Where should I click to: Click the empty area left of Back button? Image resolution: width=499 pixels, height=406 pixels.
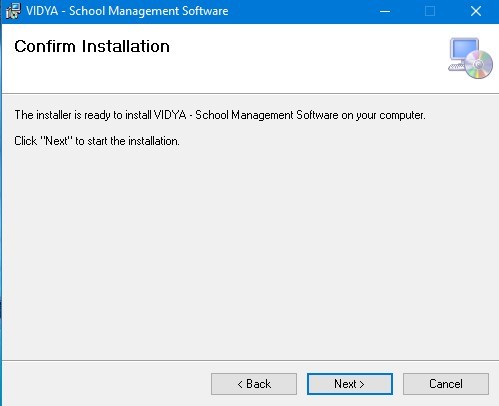click(107, 384)
